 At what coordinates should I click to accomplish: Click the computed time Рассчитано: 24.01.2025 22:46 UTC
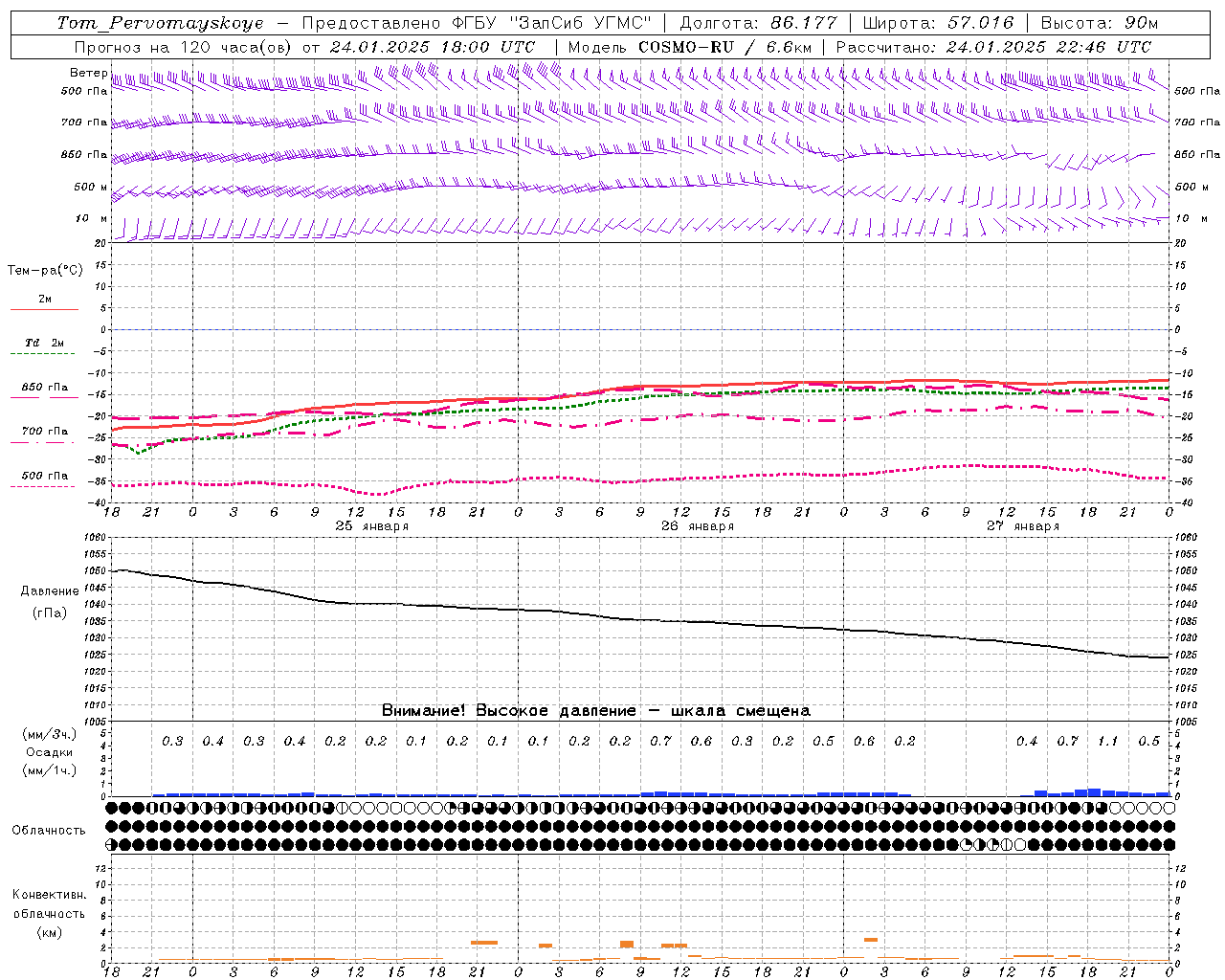pyautogui.click(x=993, y=47)
